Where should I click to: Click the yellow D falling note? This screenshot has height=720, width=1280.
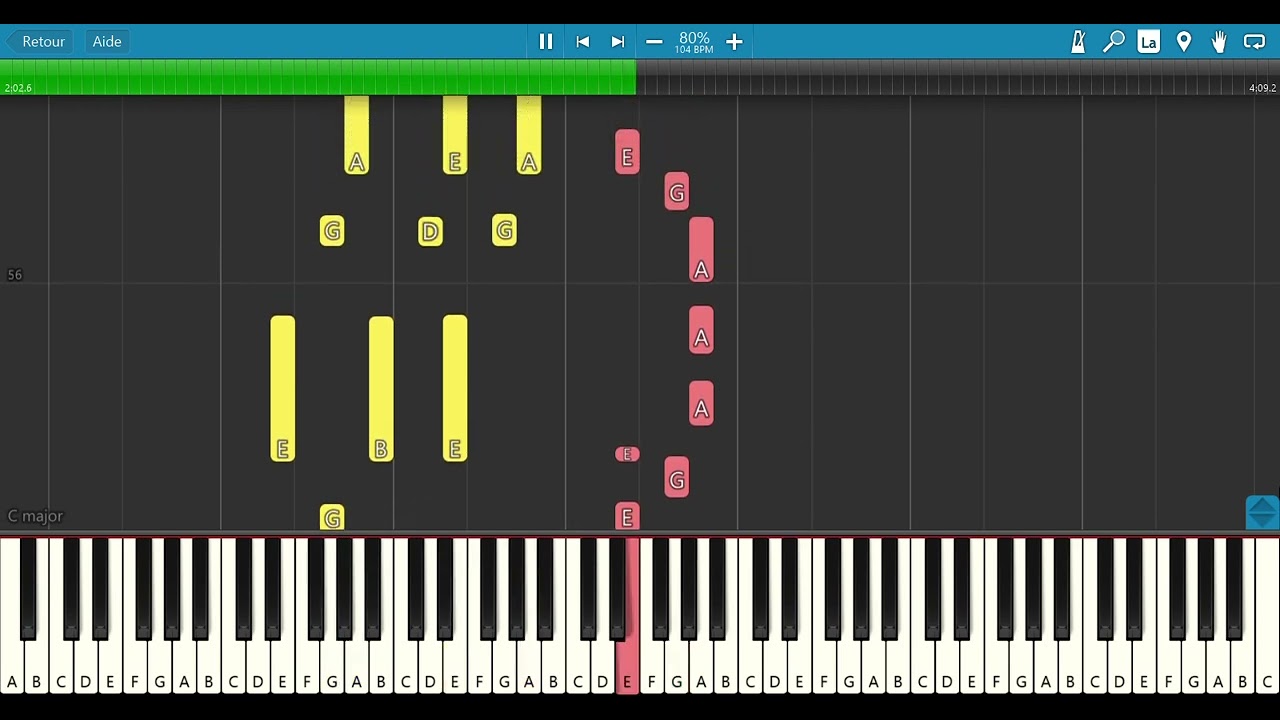(430, 232)
